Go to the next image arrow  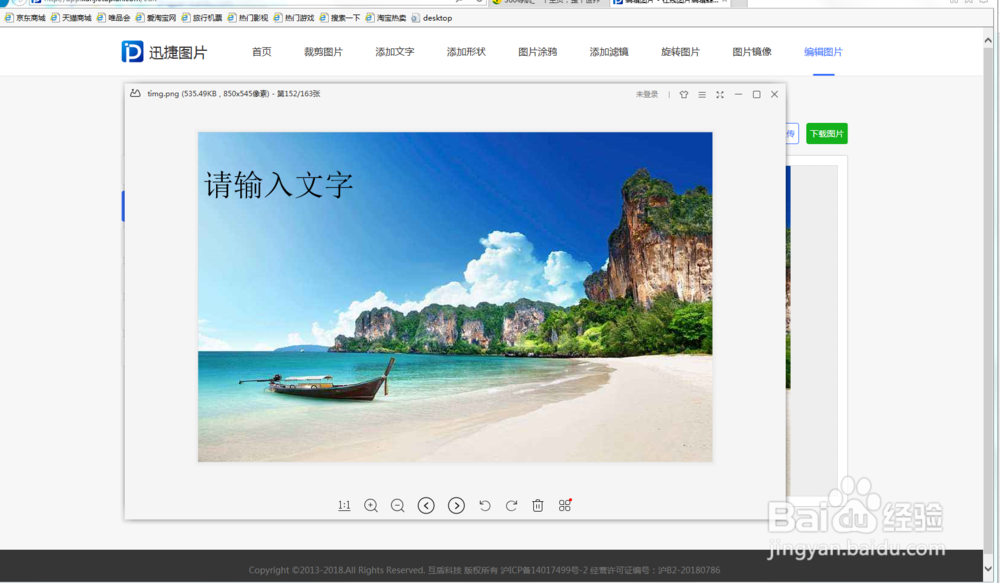click(456, 505)
